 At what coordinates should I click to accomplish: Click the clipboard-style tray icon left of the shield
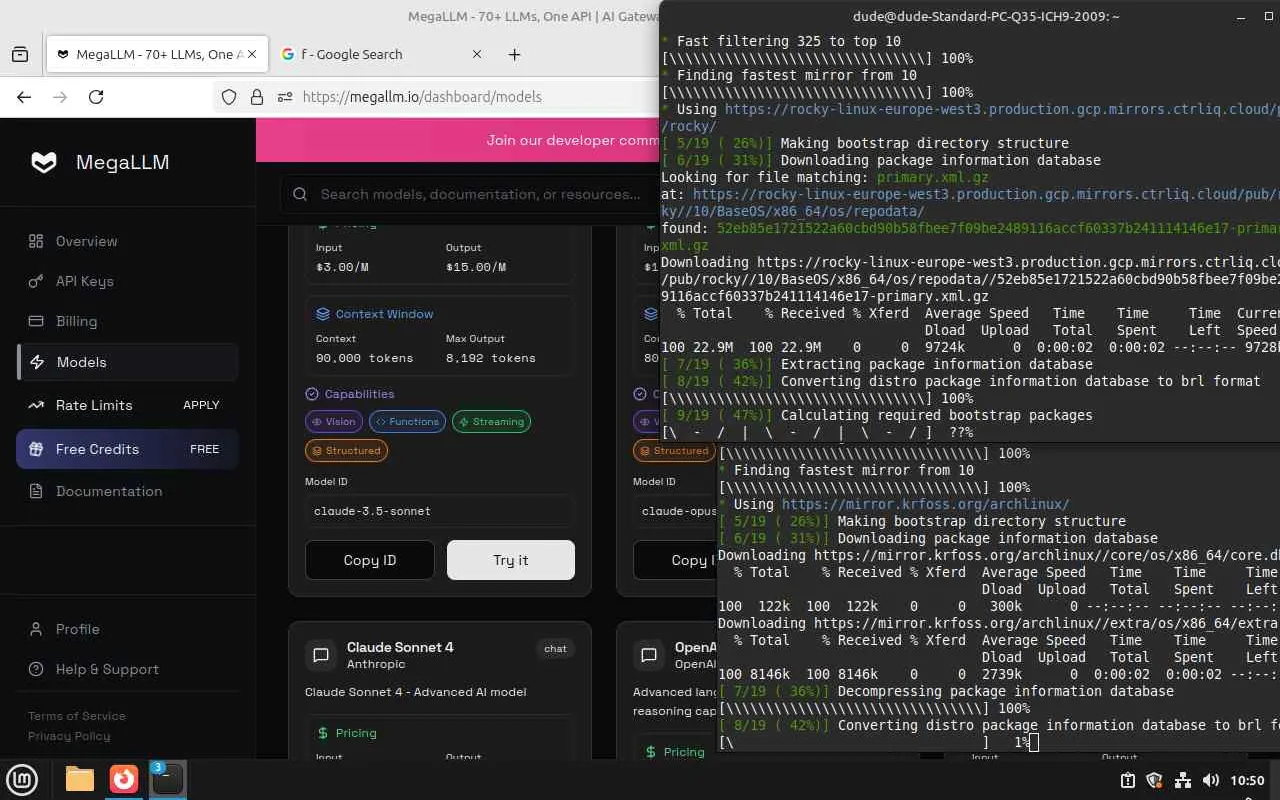pyautogui.click(x=1127, y=780)
